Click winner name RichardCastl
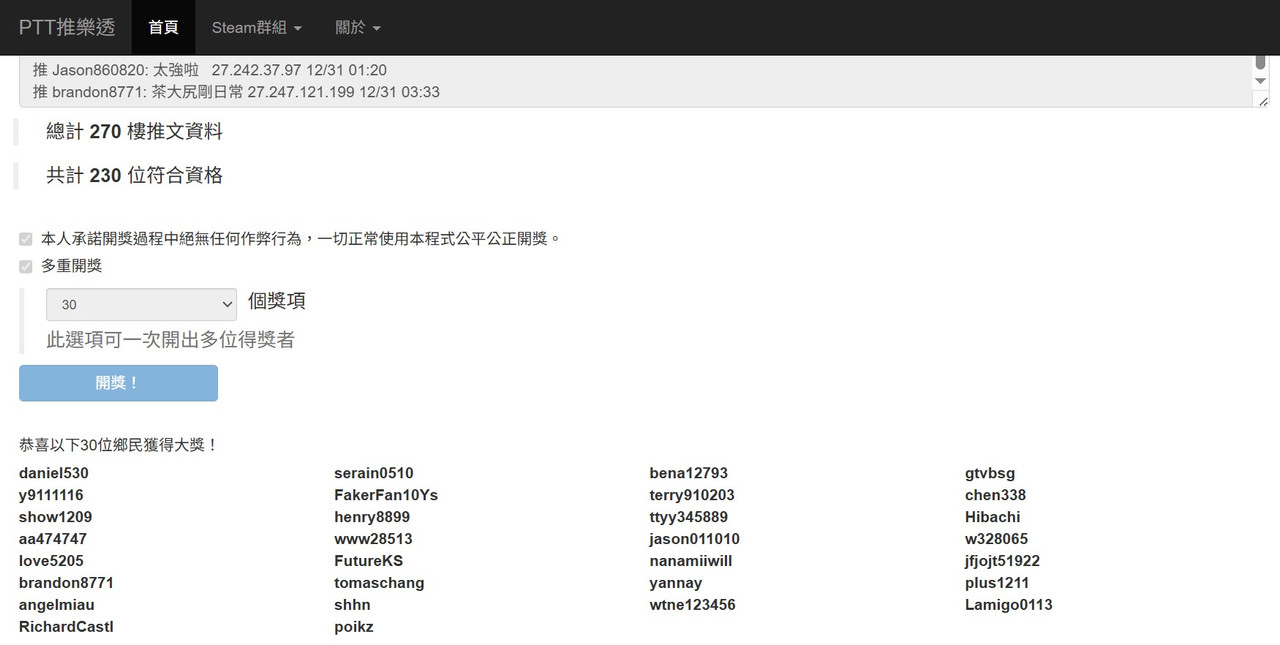1280x645 pixels. tap(66, 627)
